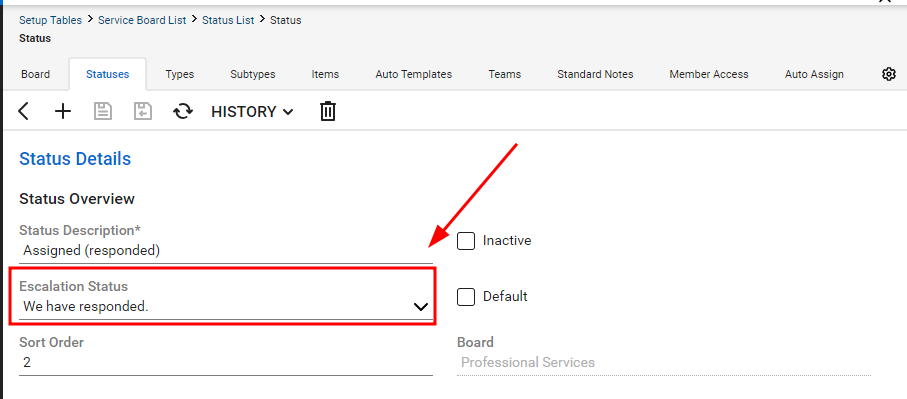
Task: Focus the Sort Order input field
Action: 226,363
